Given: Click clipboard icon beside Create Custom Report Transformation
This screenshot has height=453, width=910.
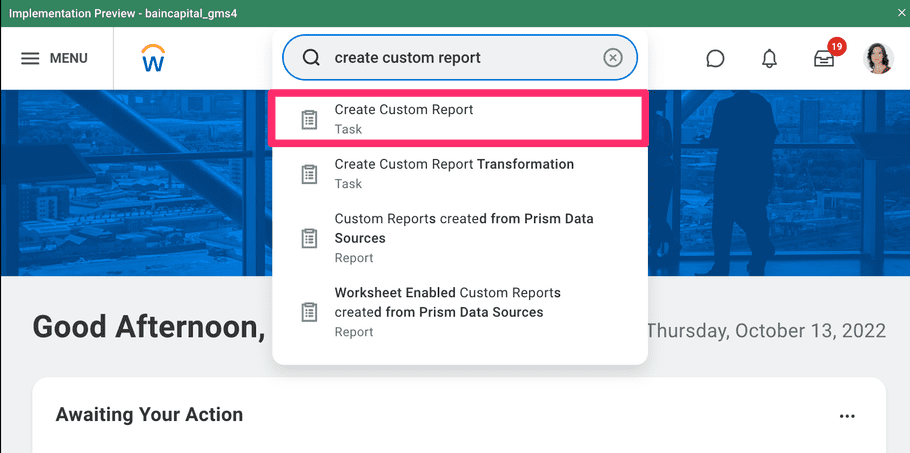Looking at the screenshot, I should coord(309,174).
